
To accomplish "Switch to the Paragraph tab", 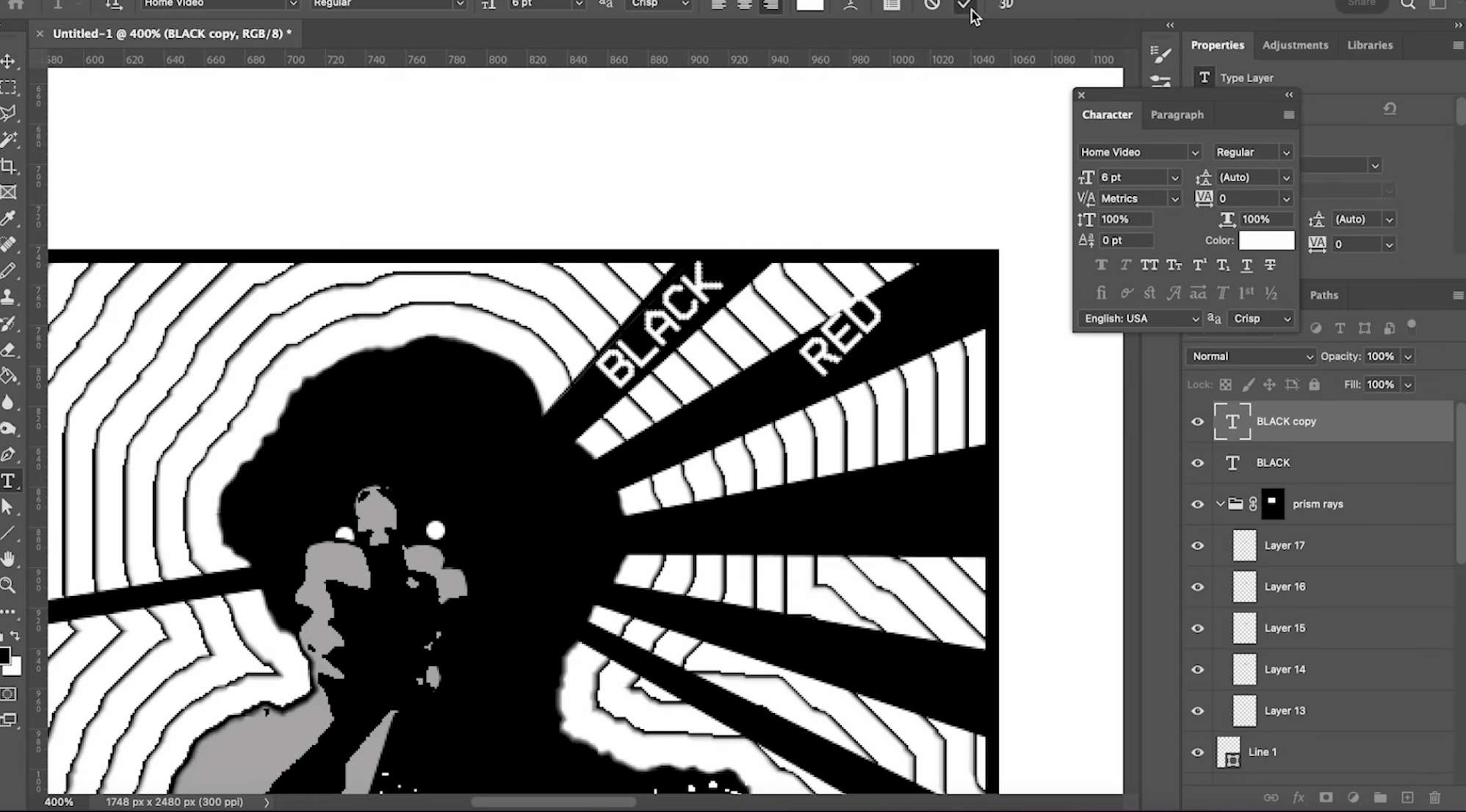I will (x=1177, y=115).
